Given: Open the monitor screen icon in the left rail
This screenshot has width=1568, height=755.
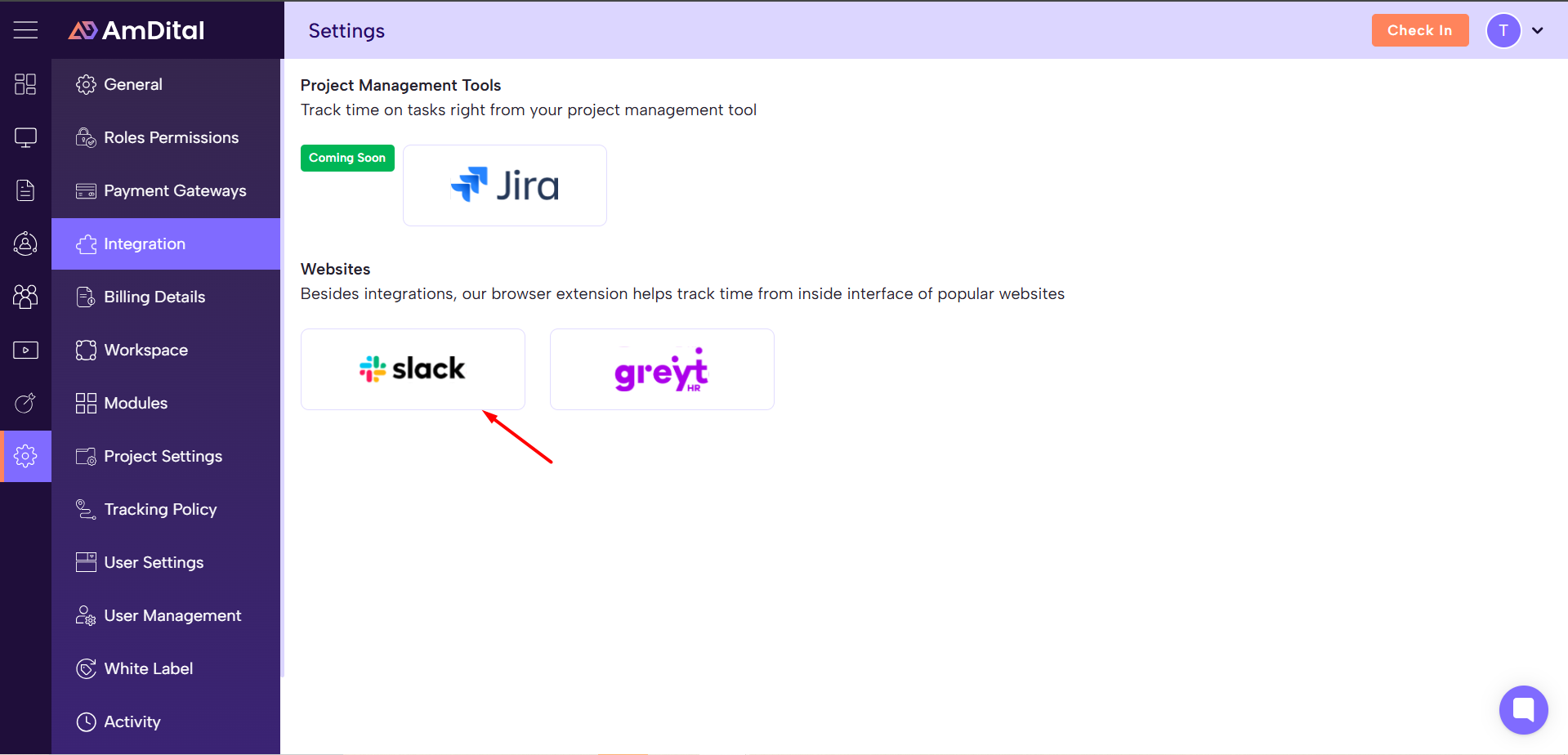Looking at the screenshot, I should [x=25, y=137].
